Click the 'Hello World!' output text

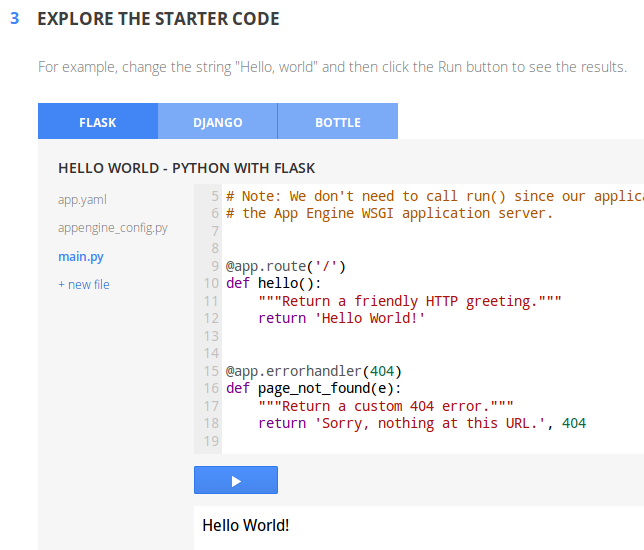[246, 525]
